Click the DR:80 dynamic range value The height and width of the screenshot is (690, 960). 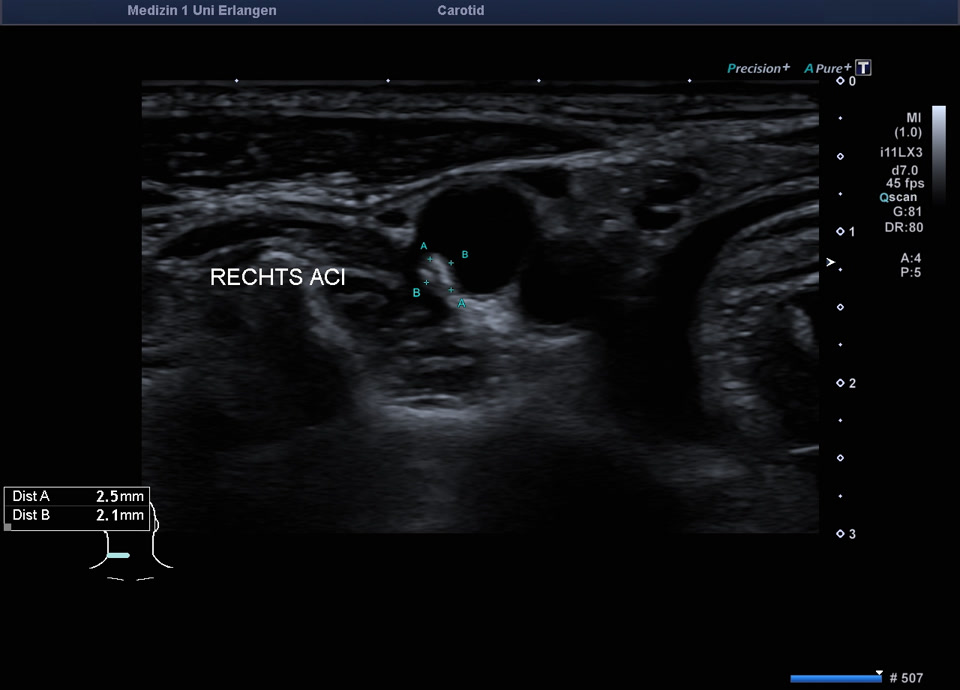point(904,227)
